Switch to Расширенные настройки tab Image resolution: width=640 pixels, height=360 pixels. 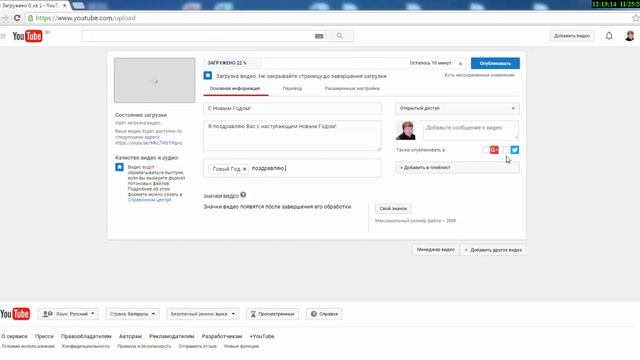coord(352,88)
